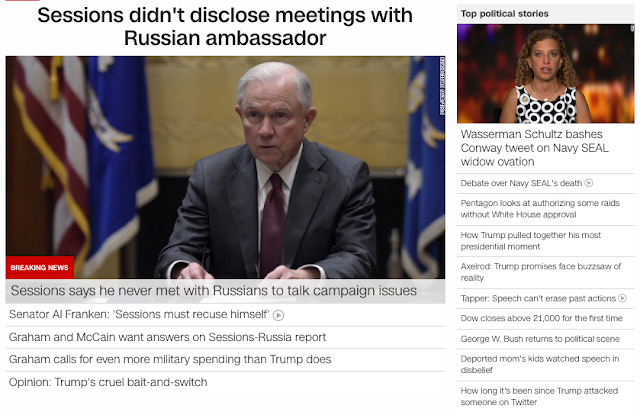
Task: Open Wasserman Schultz video thumbnail
Action: [546, 73]
